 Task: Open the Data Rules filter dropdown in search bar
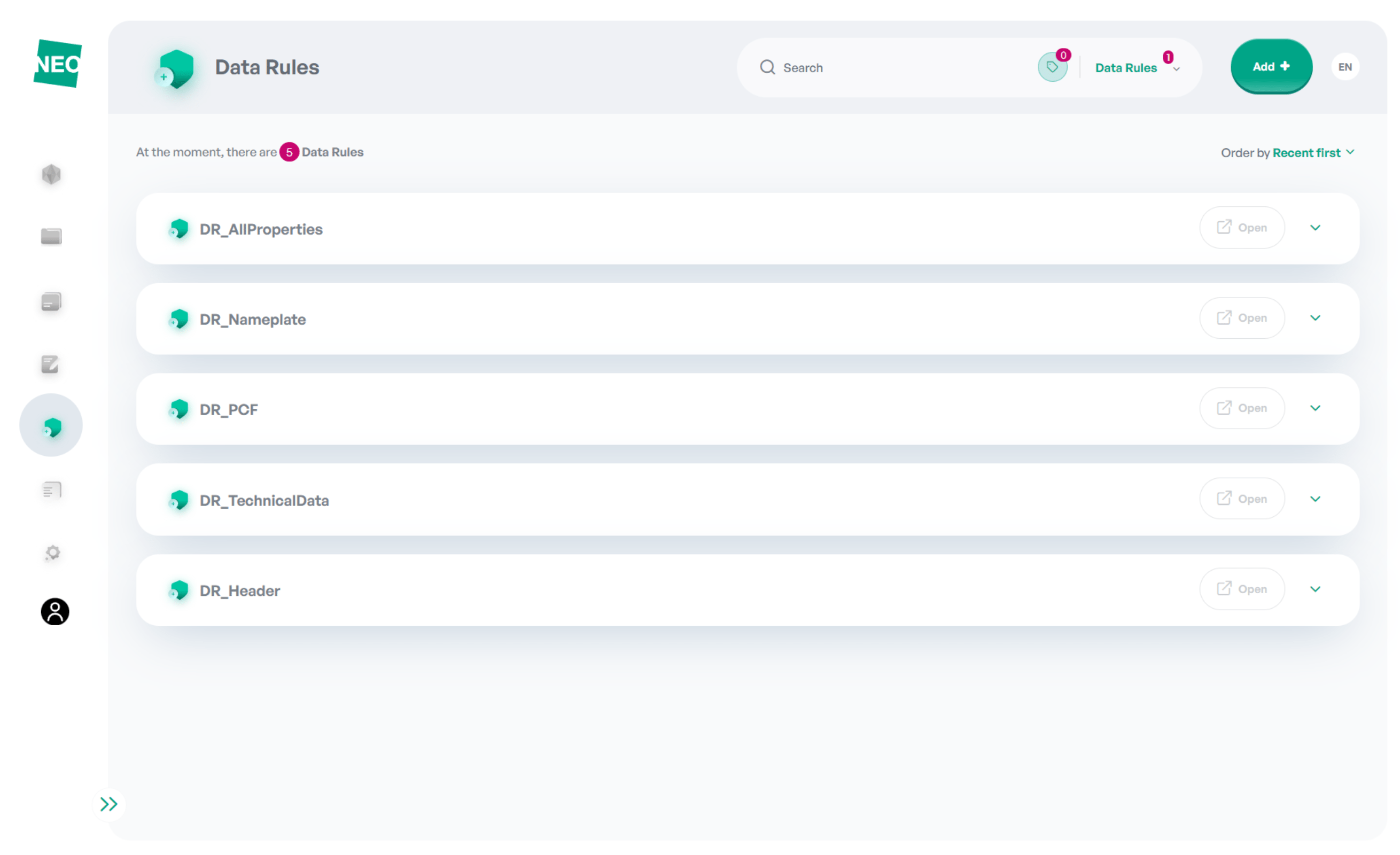1138,68
